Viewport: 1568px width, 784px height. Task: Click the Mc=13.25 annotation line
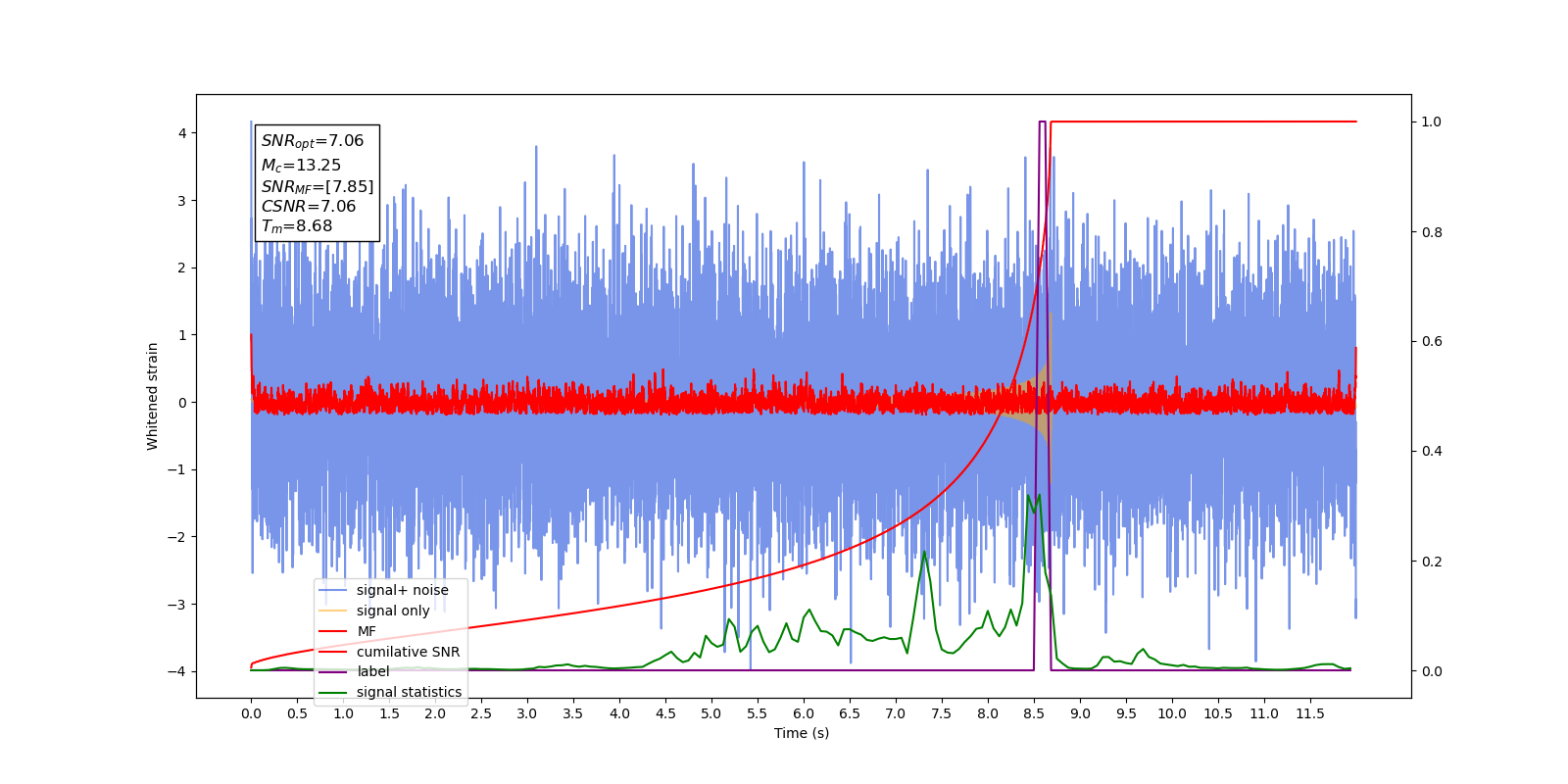coord(301,166)
